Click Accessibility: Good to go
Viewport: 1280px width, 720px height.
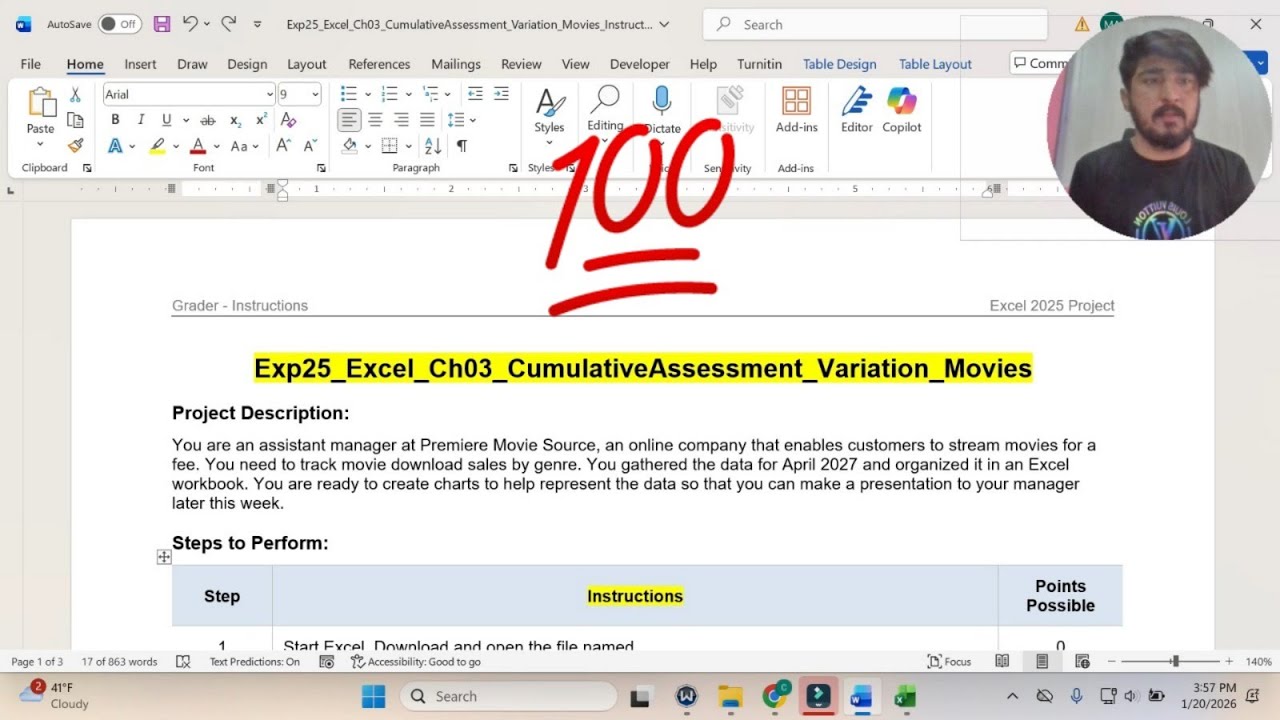pyautogui.click(x=416, y=662)
